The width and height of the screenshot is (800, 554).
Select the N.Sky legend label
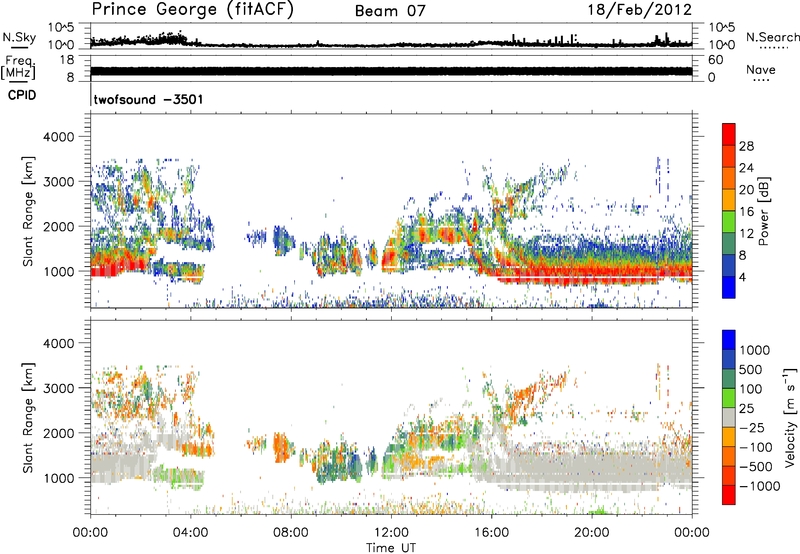(15, 36)
